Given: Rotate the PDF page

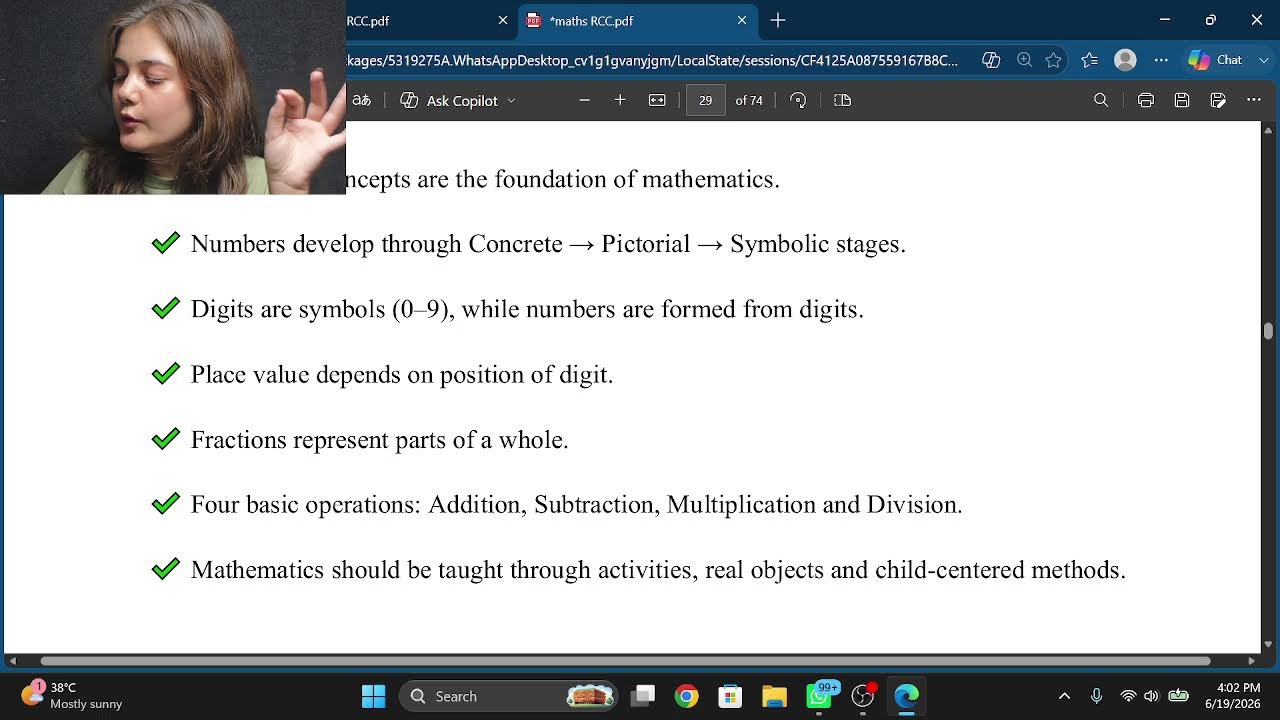Looking at the screenshot, I should pos(798,100).
